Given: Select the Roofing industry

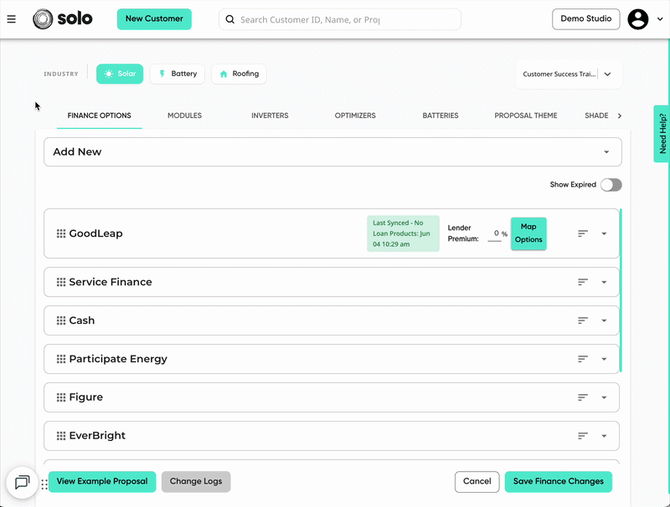Looking at the screenshot, I should pos(239,74).
